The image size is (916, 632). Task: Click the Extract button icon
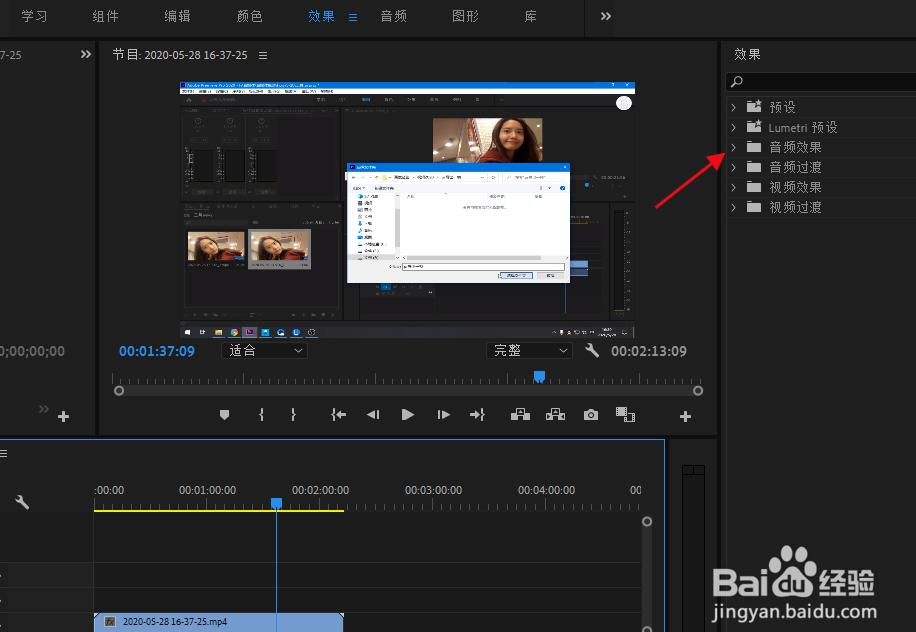coord(555,415)
